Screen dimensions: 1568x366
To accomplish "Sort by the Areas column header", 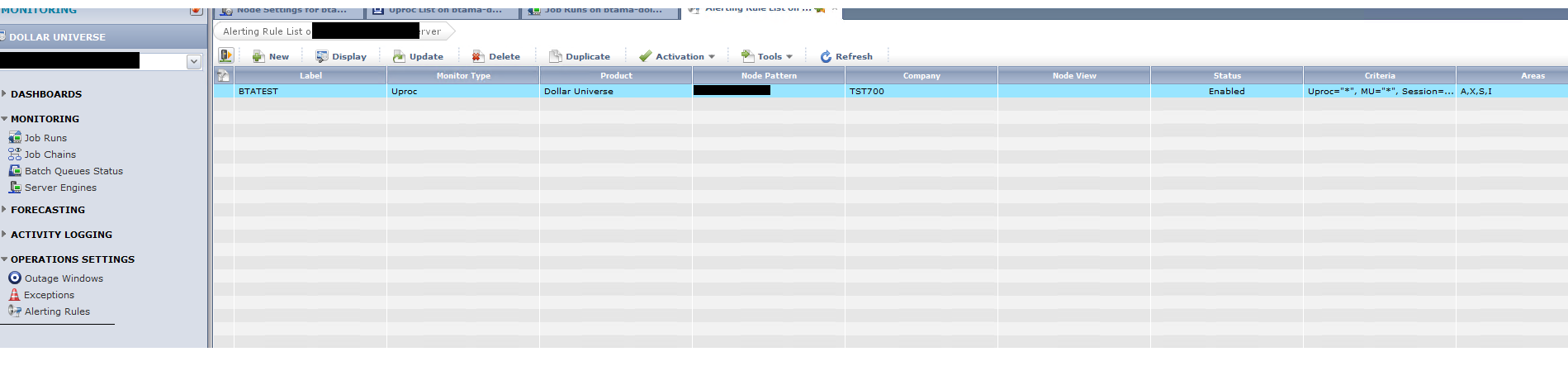I will tap(1513, 75).
